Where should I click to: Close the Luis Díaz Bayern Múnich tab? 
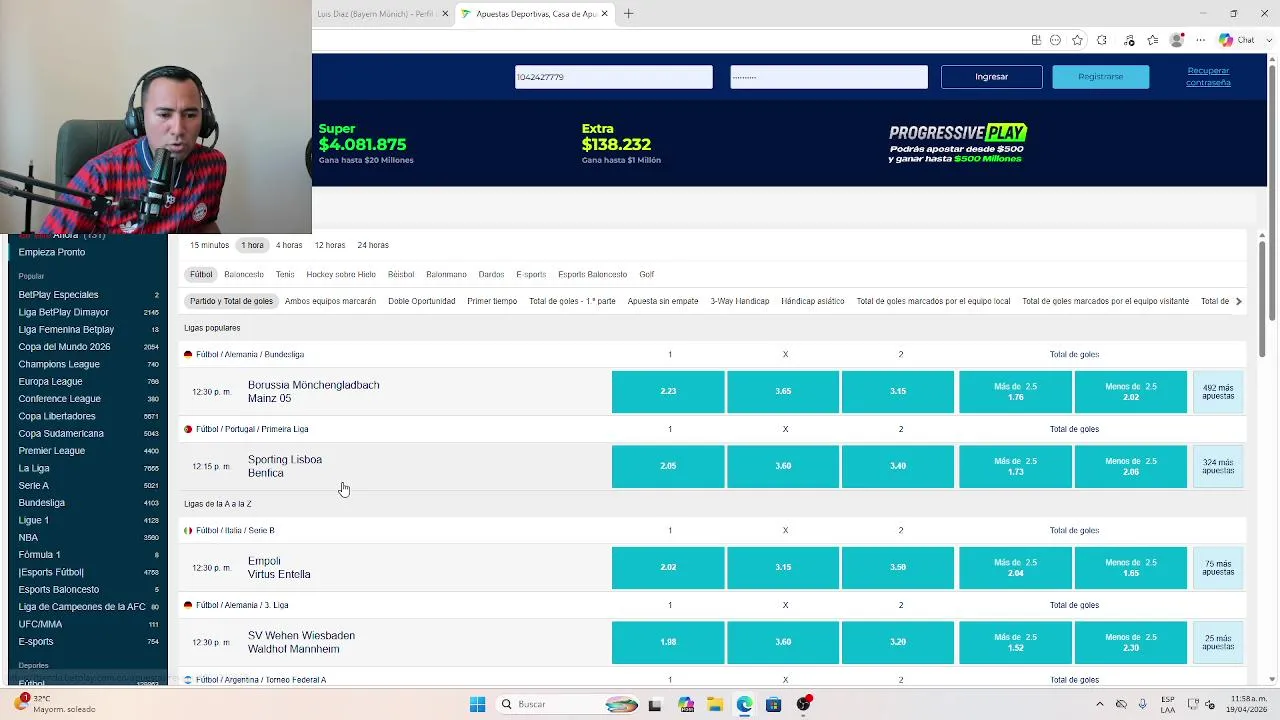click(x=445, y=14)
